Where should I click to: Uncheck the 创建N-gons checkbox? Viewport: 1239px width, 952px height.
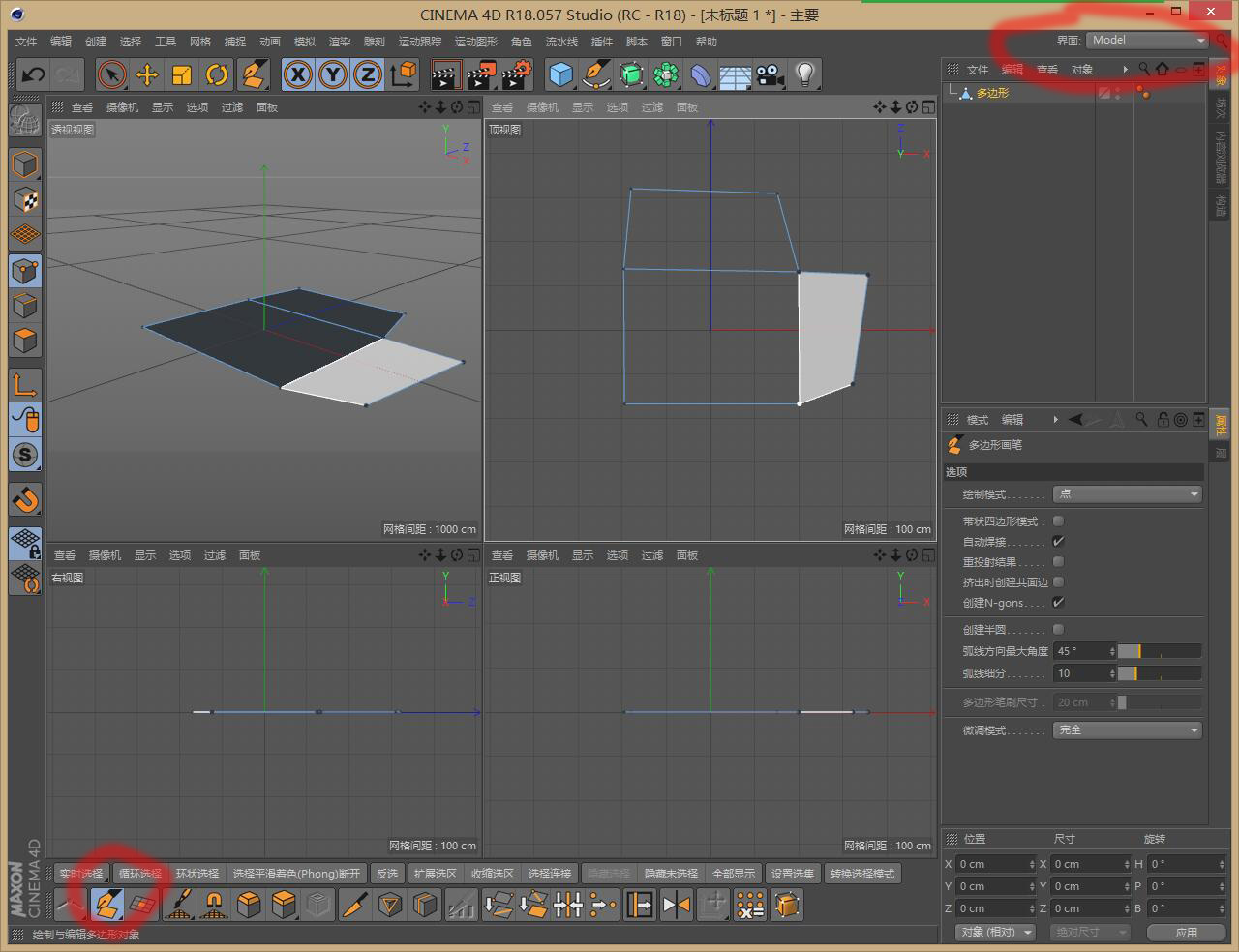pyautogui.click(x=1058, y=603)
